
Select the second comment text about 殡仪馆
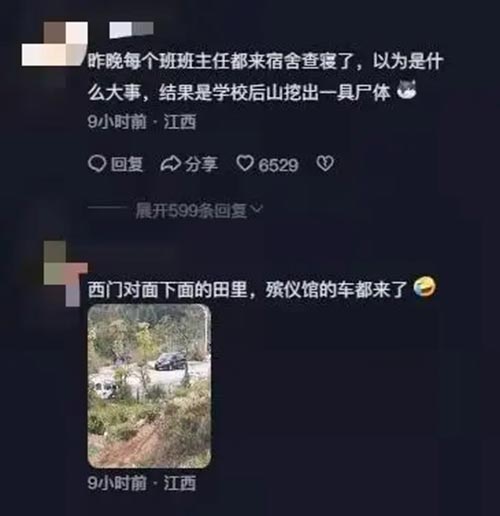point(247,289)
